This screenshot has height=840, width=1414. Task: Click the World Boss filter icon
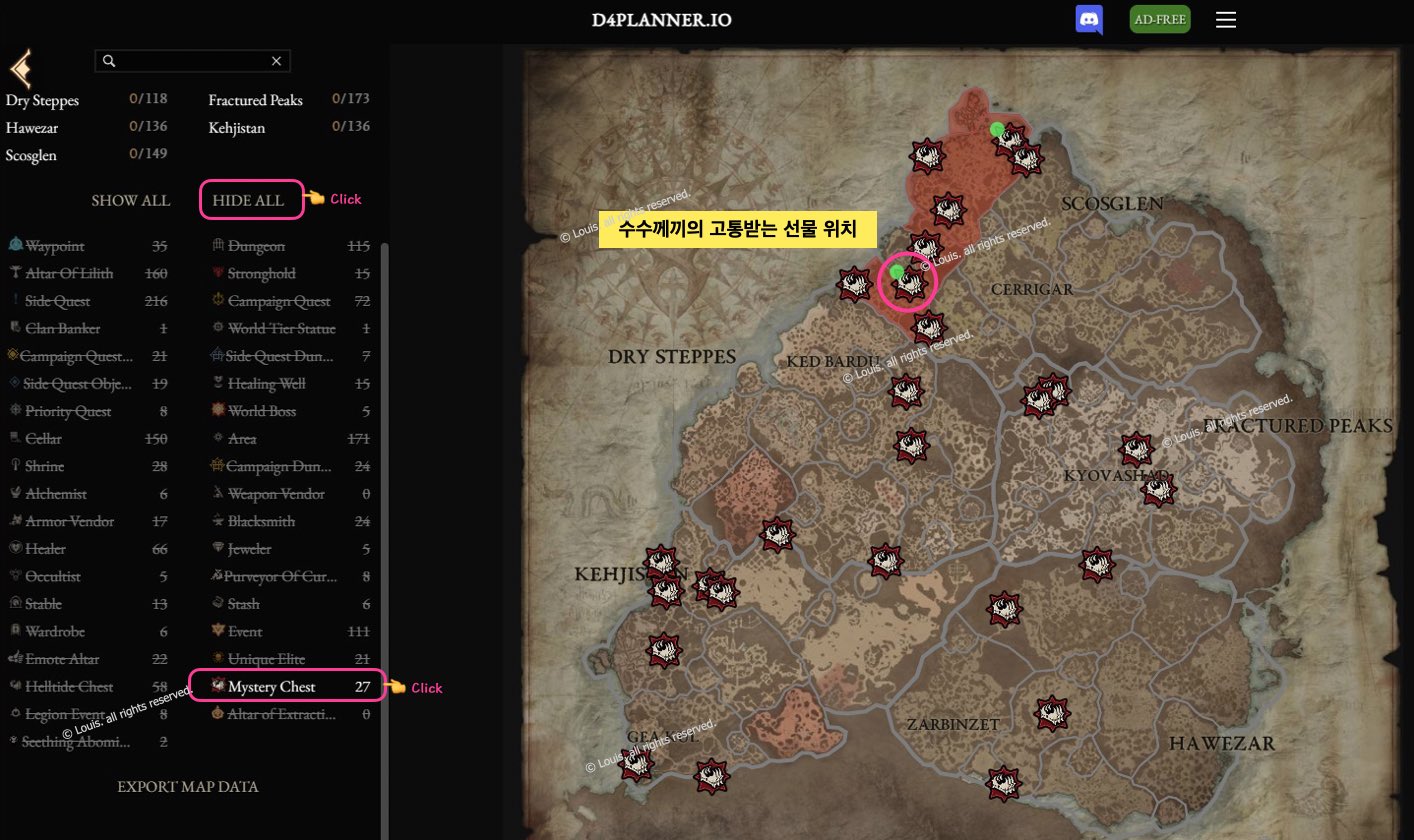[x=218, y=411]
